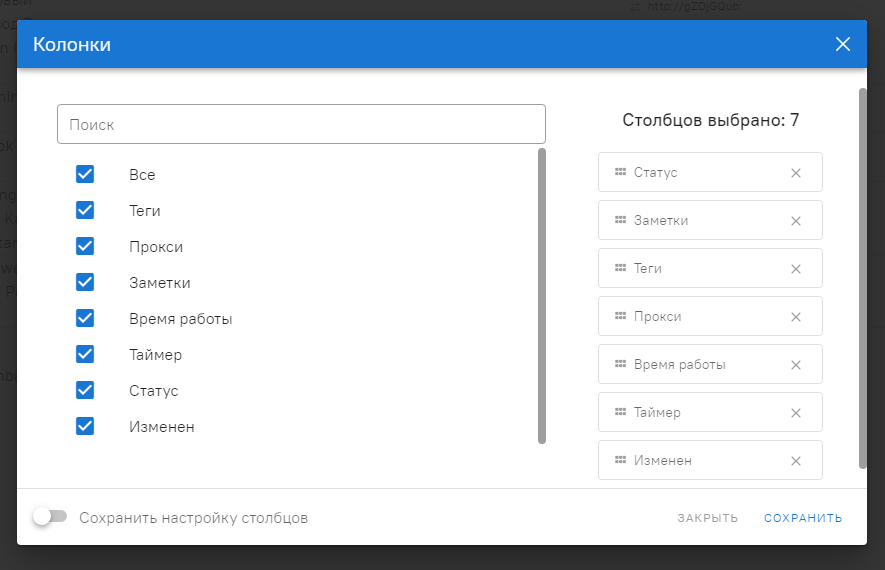Remove Изменен column with X icon
Screen dimensions: 885x570
[x=796, y=461]
